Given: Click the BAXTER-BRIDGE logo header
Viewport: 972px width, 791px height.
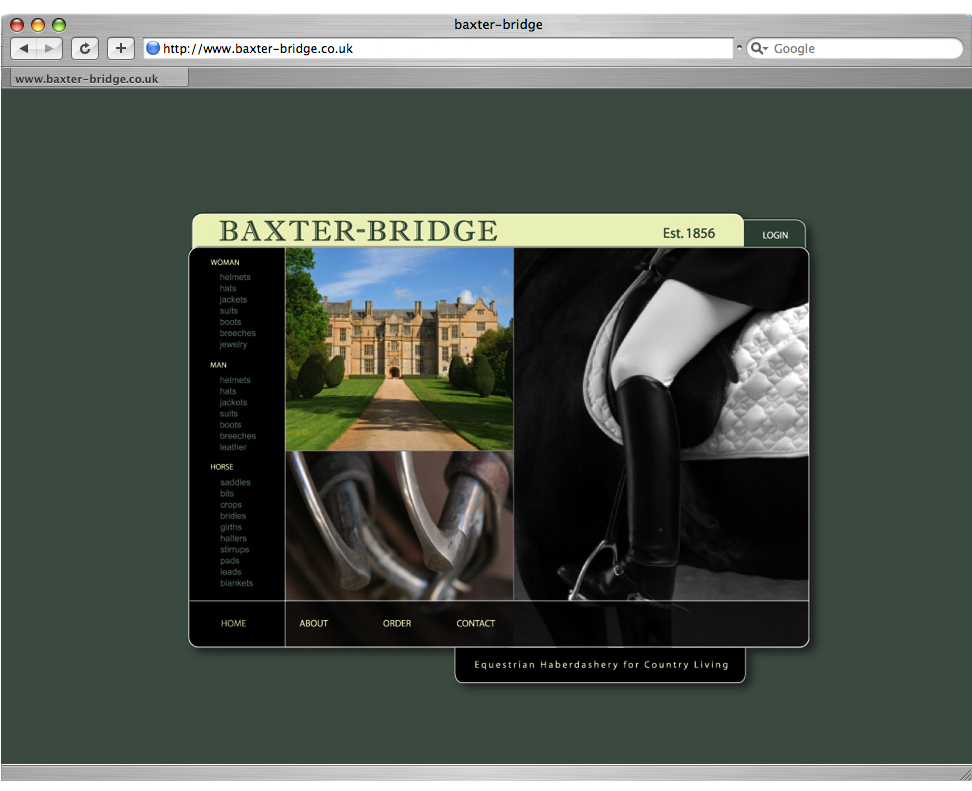Looking at the screenshot, I should [358, 231].
